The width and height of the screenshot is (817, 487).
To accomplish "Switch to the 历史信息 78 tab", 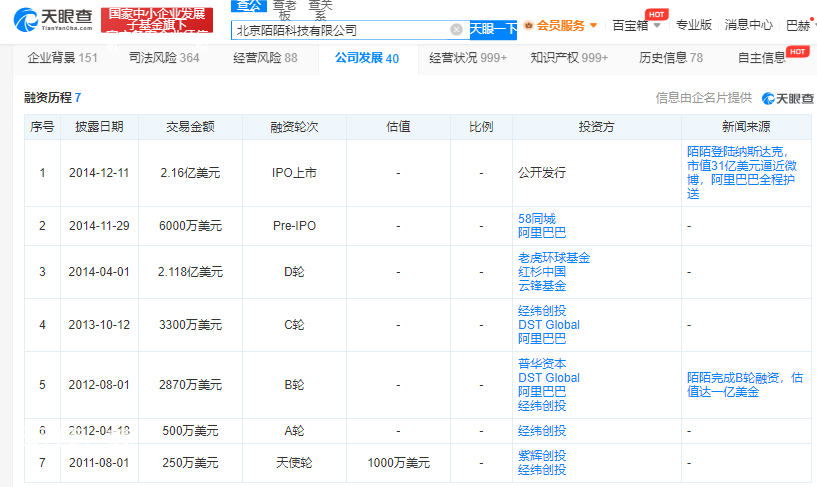I will 671,58.
